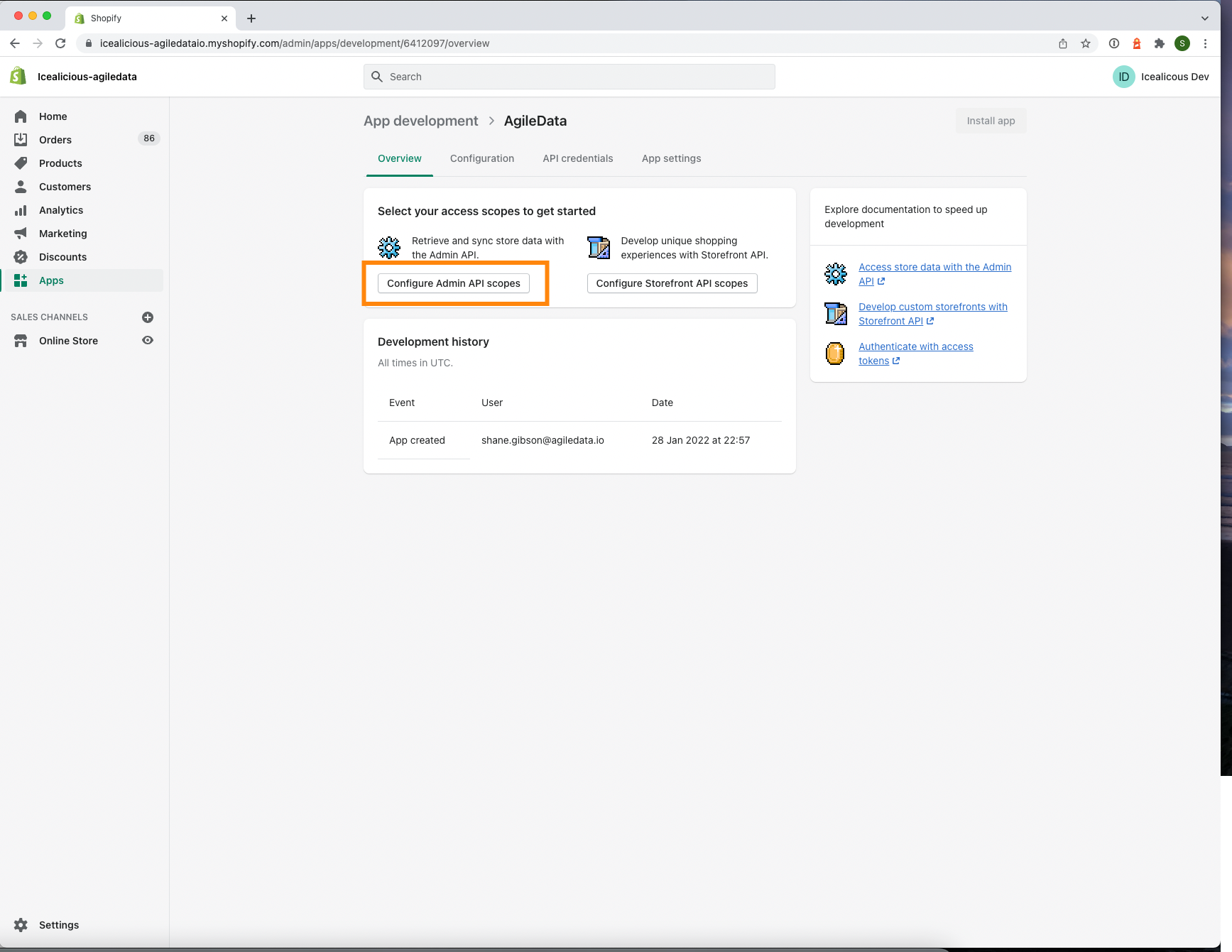Image resolution: width=1232 pixels, height=952 pixels.
Task: Switch to the Configuration tab
Action: (482, 158)
